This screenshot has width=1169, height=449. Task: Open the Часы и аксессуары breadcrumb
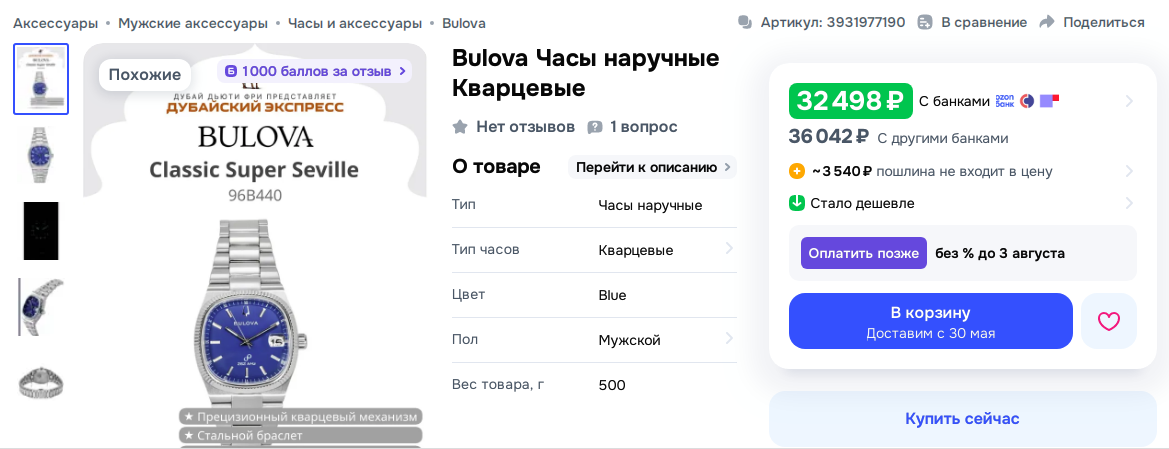[x=355, y=23]
